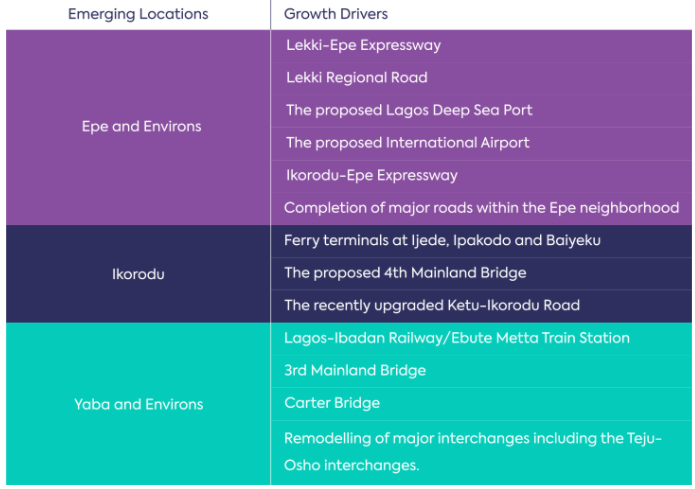The width and height of the screenshot is (695, 489).
Task: Click Completion of major roads within Epe
Action: 481,208
